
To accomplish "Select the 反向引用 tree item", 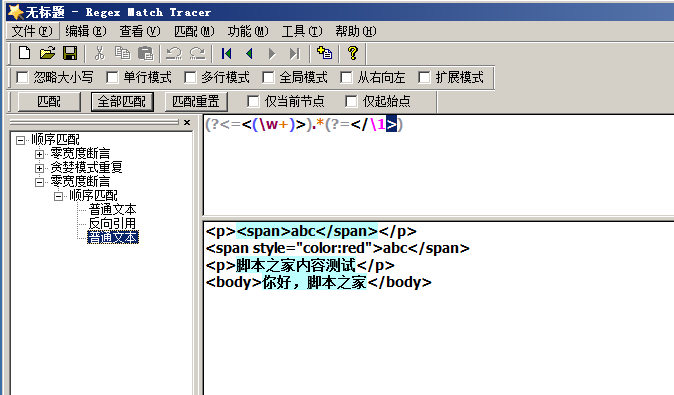I will click(x=112, y=224).
